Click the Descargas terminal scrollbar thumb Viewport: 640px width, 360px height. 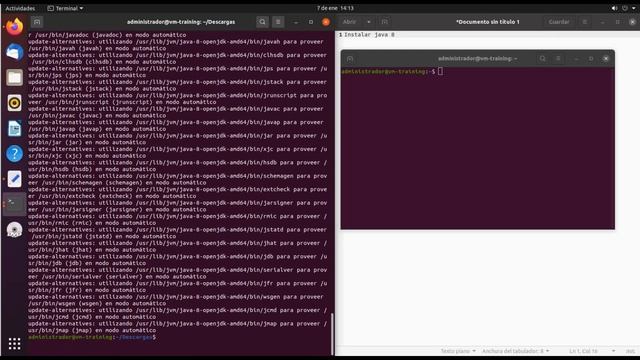pyautogui.click(x=332, y=334)
